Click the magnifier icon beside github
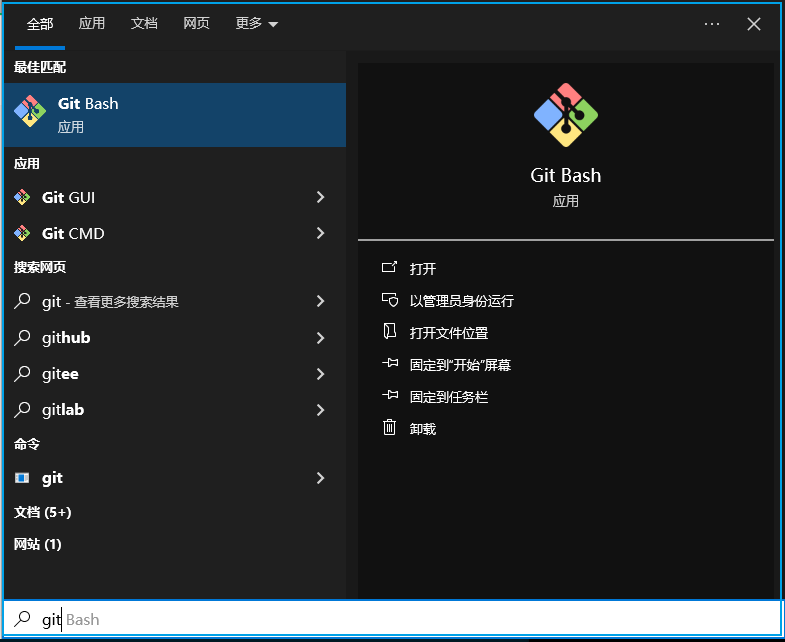785x642 pixels. click(x=22, y=338)
